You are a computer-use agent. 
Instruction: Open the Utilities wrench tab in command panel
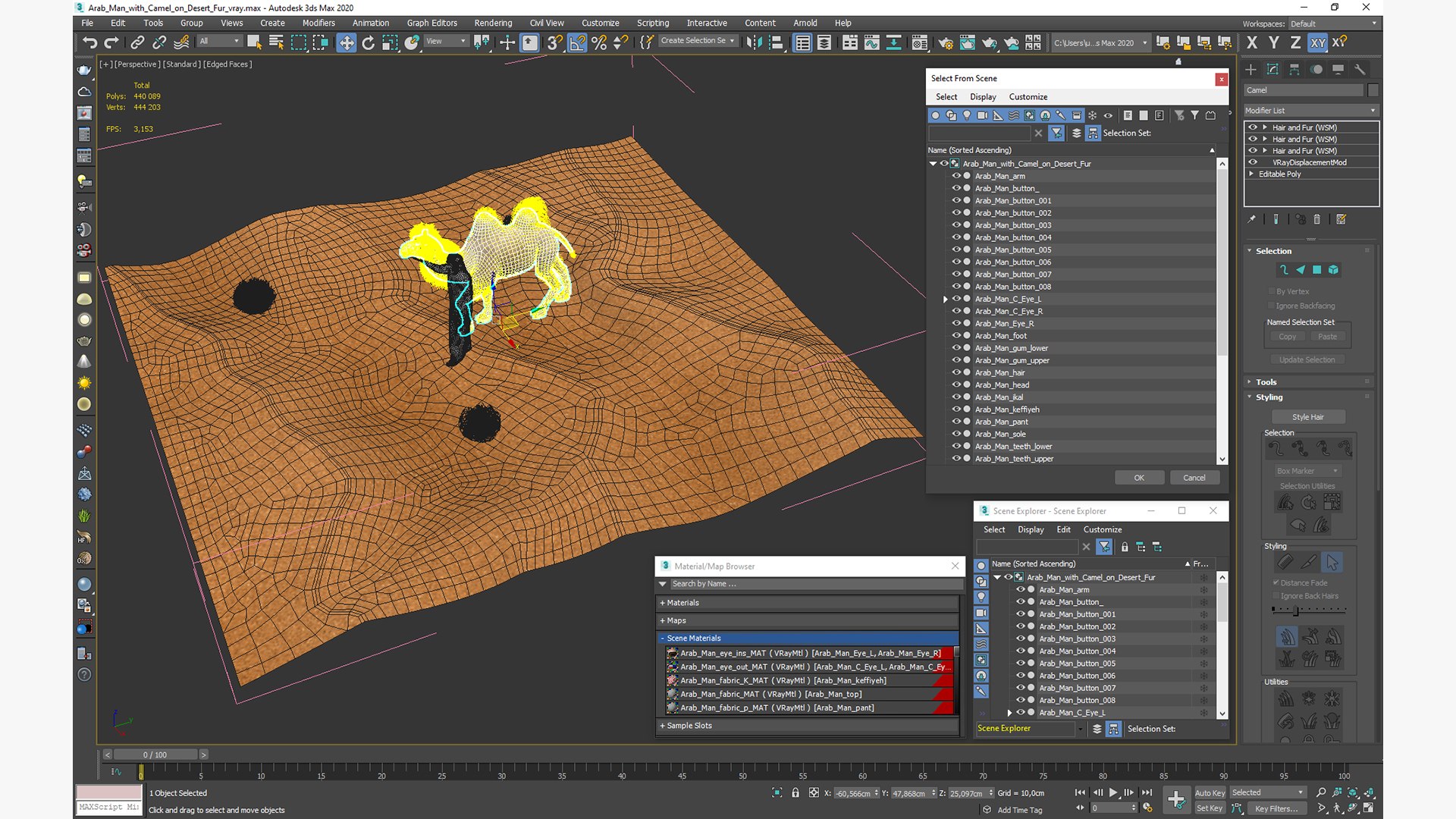1360,69
